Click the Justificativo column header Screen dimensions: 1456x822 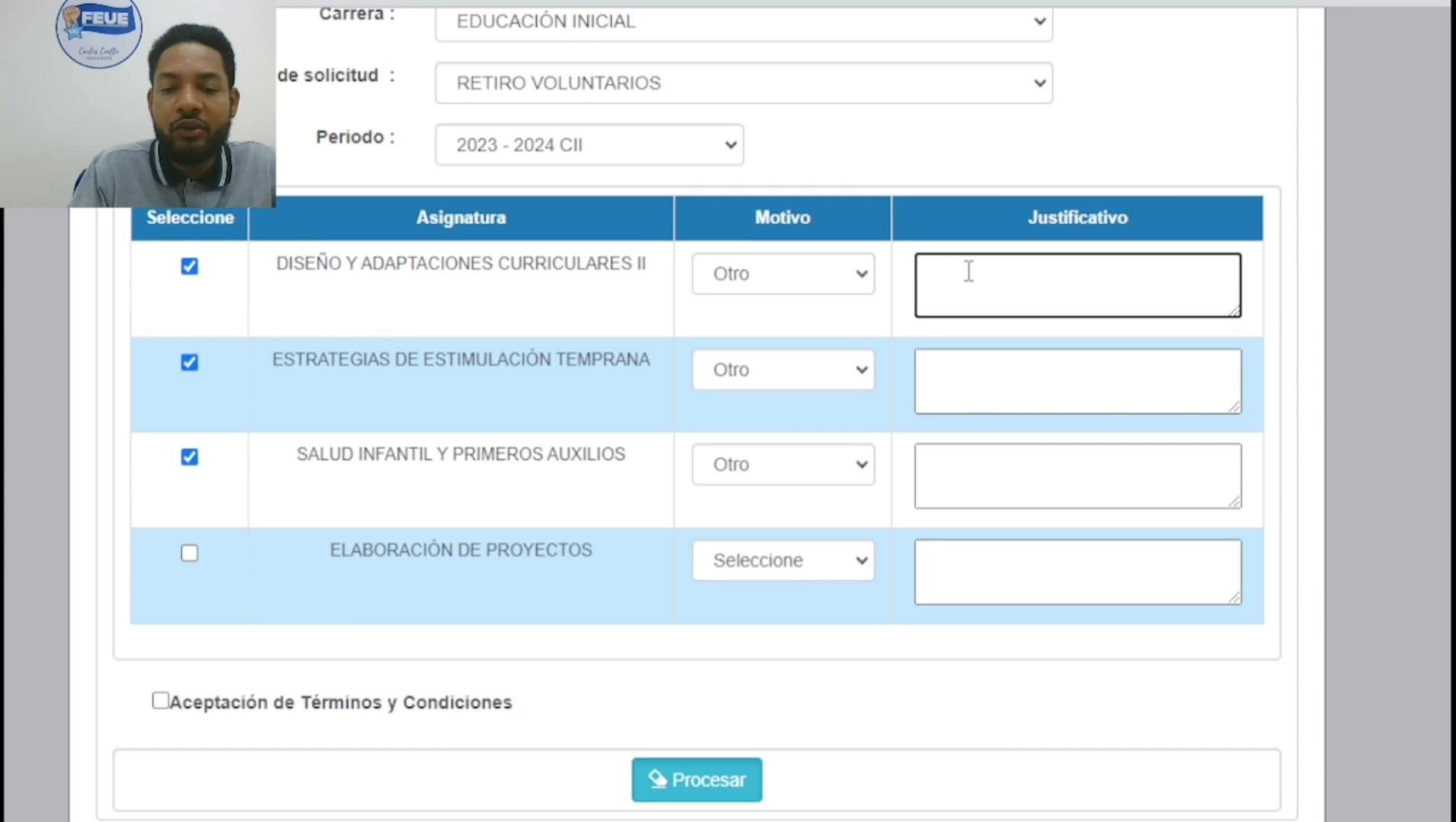(1078, 218)
